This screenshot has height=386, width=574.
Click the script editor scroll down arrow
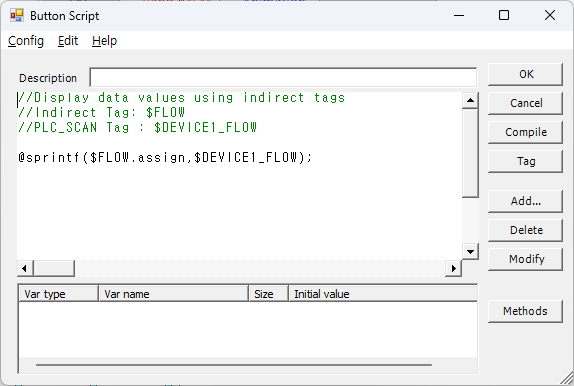coord(470,252)
